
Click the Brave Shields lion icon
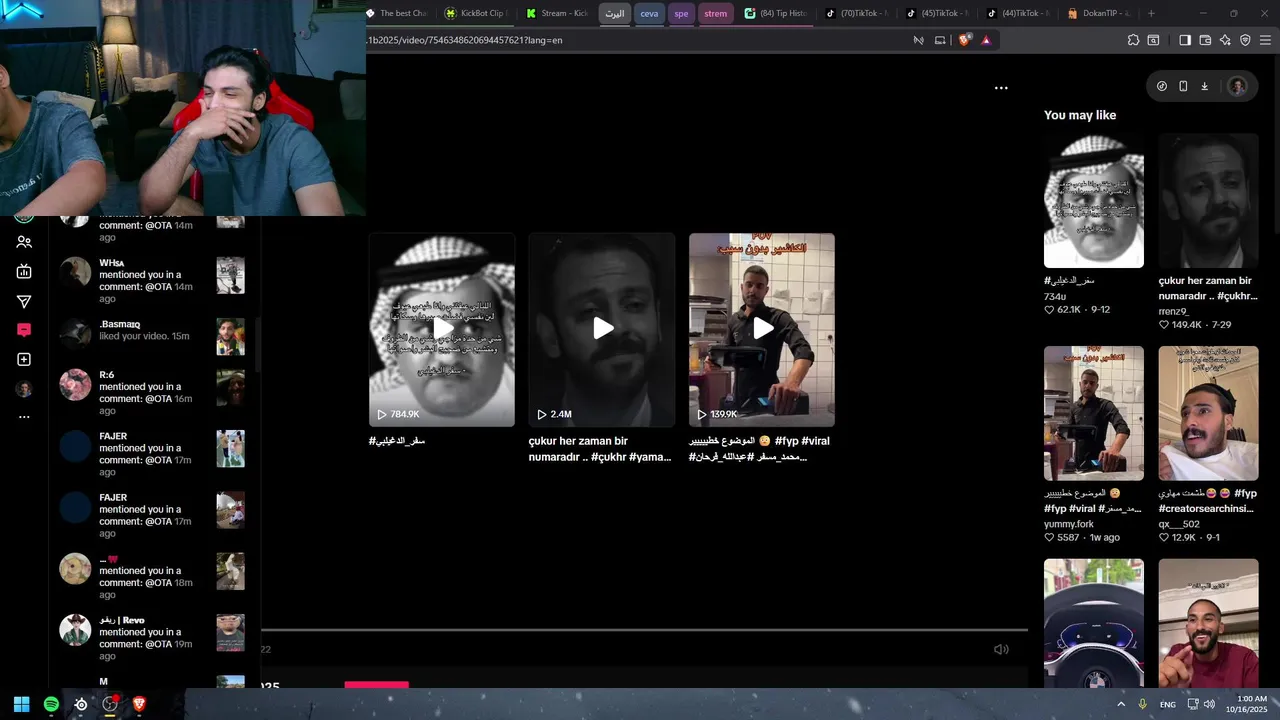point(964,40)
